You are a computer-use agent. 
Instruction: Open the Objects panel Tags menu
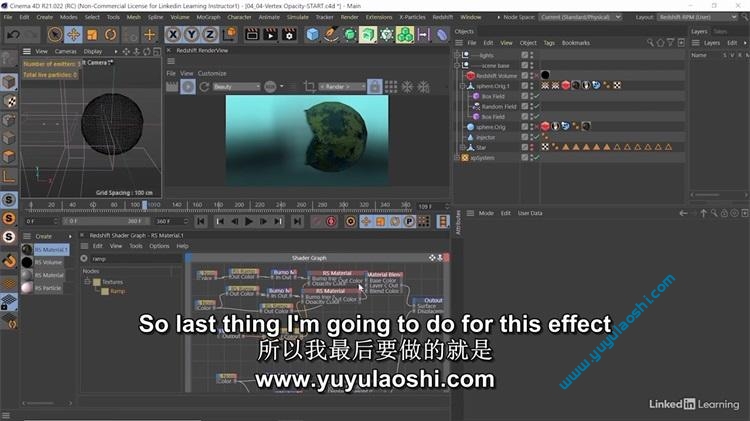[x=549, y=43]
